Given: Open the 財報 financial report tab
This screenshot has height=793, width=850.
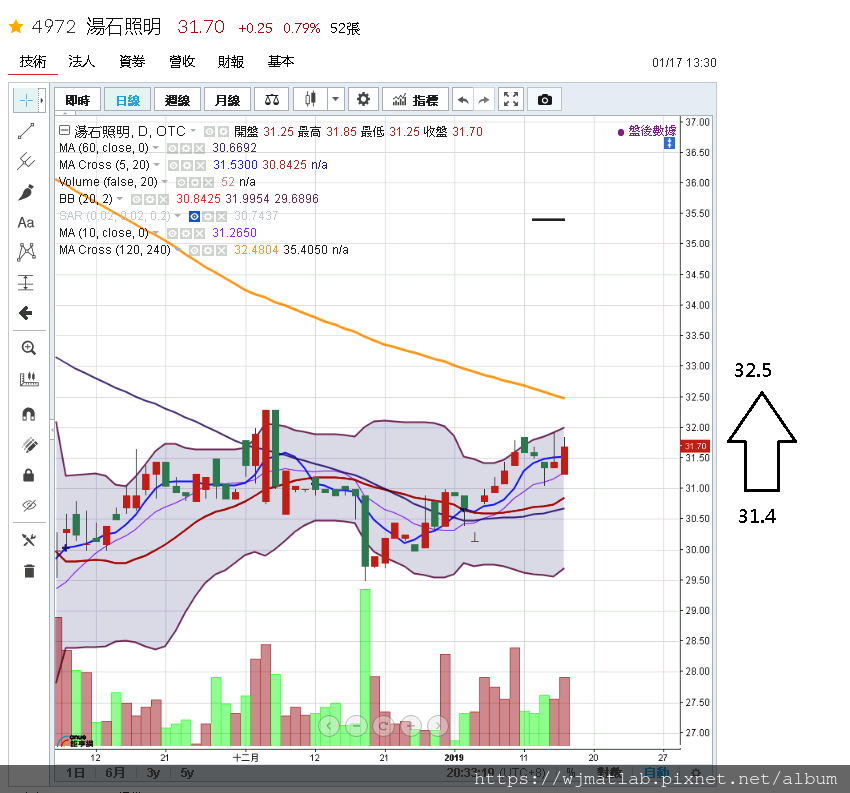Looking at the screenshot, I should click(231, 62).
